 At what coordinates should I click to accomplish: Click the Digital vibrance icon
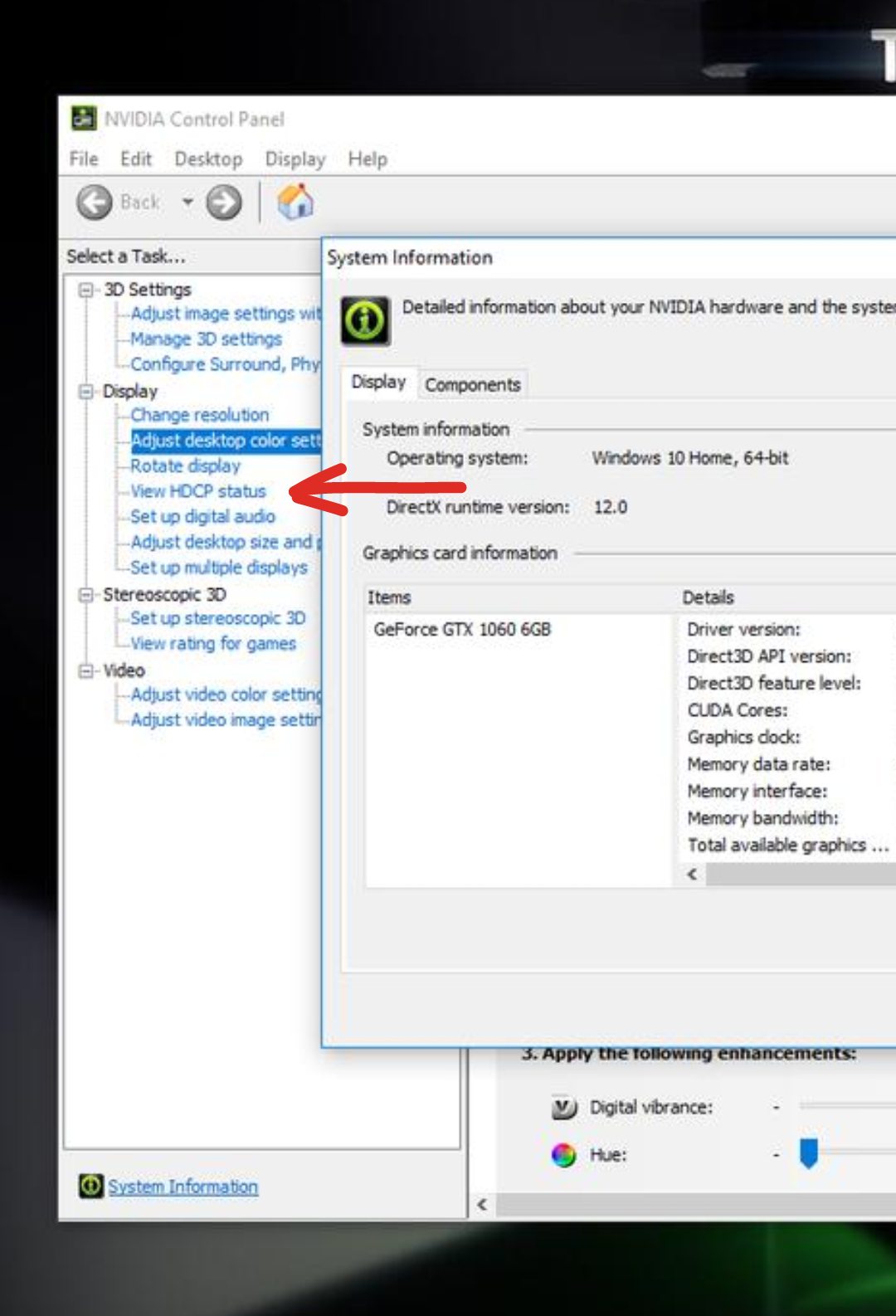564,1108
